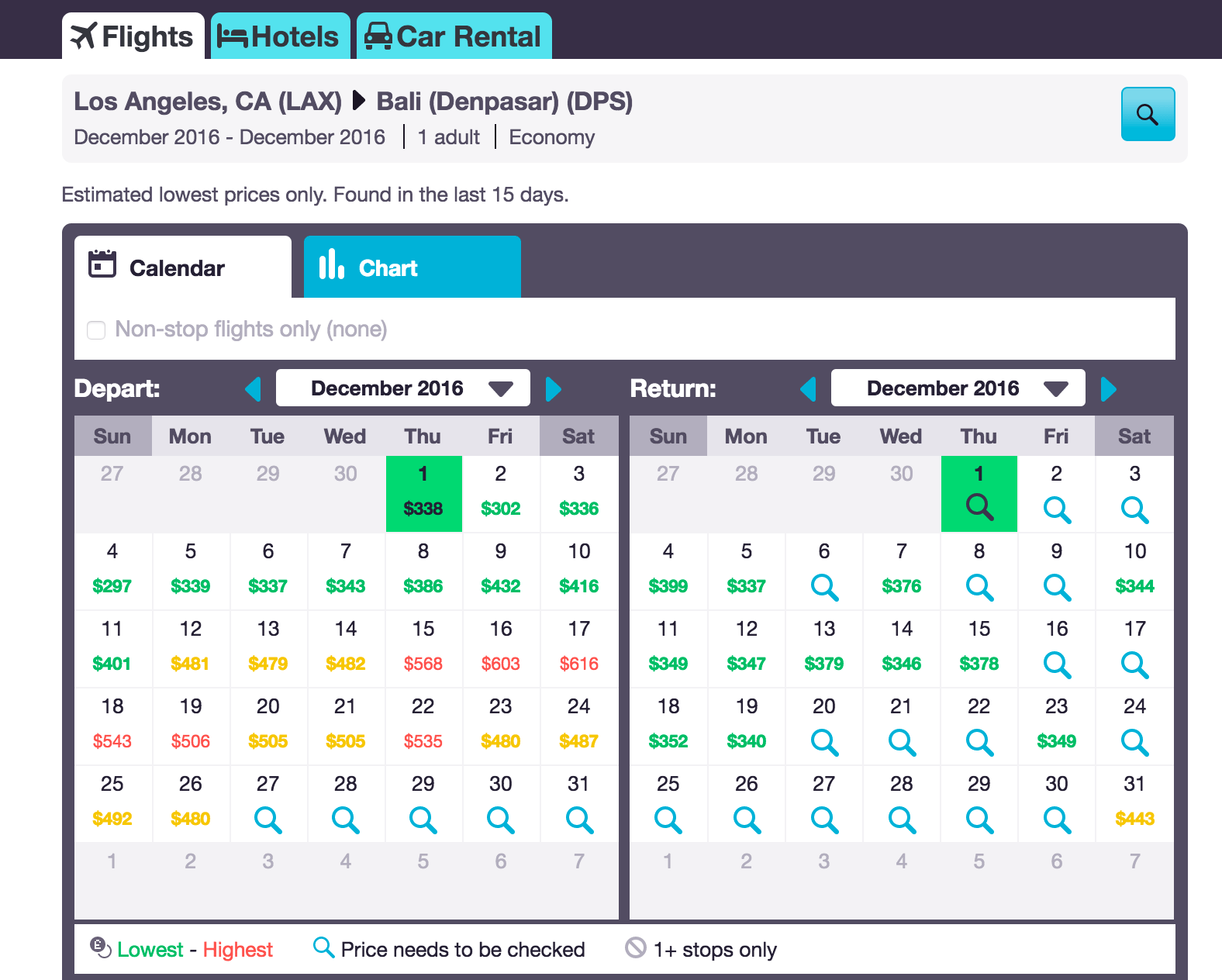
Task: Check price for return on December 6
Action: (x=823, y=586)
